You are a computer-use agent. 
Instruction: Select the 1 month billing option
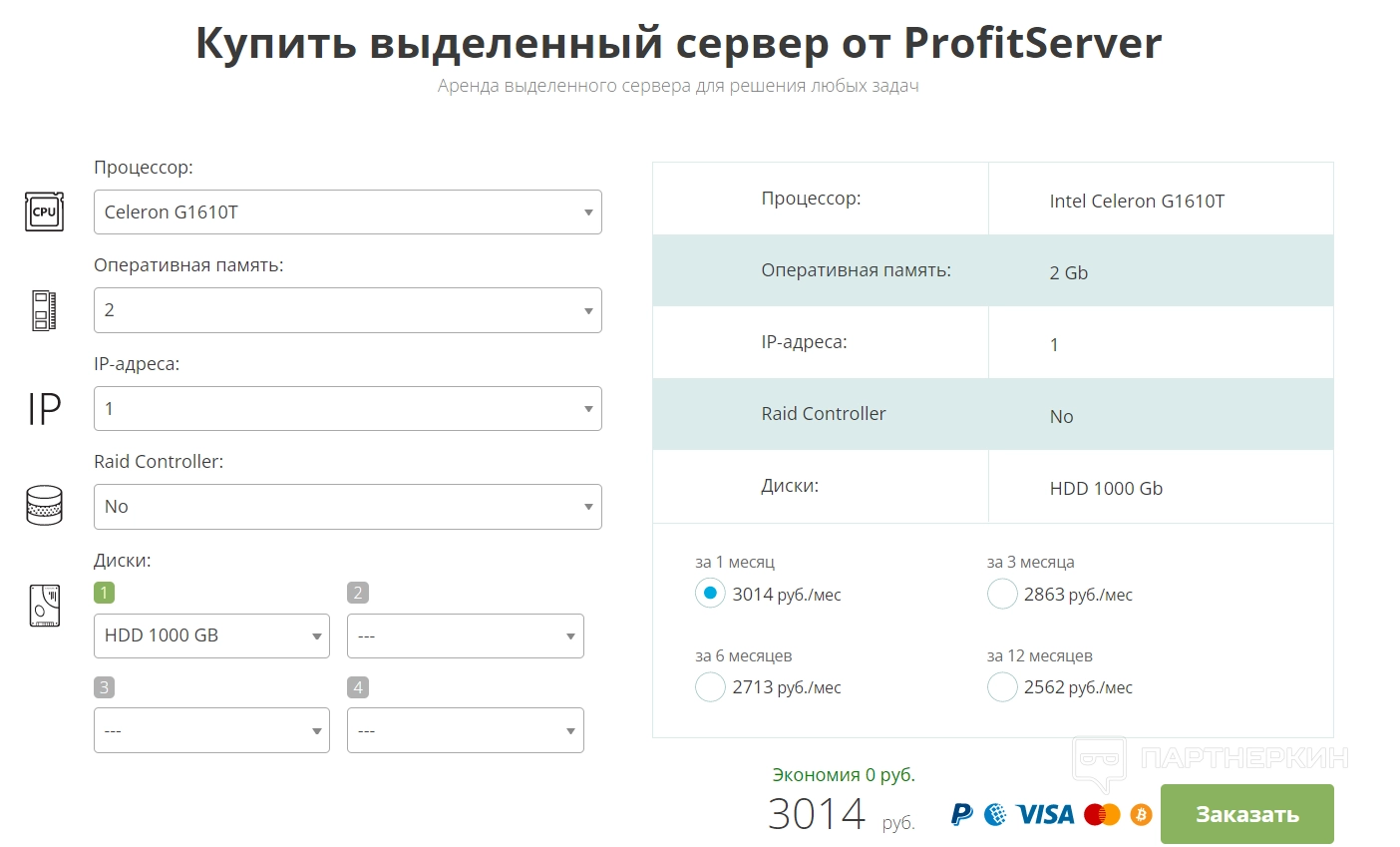[x=710, y=594]
